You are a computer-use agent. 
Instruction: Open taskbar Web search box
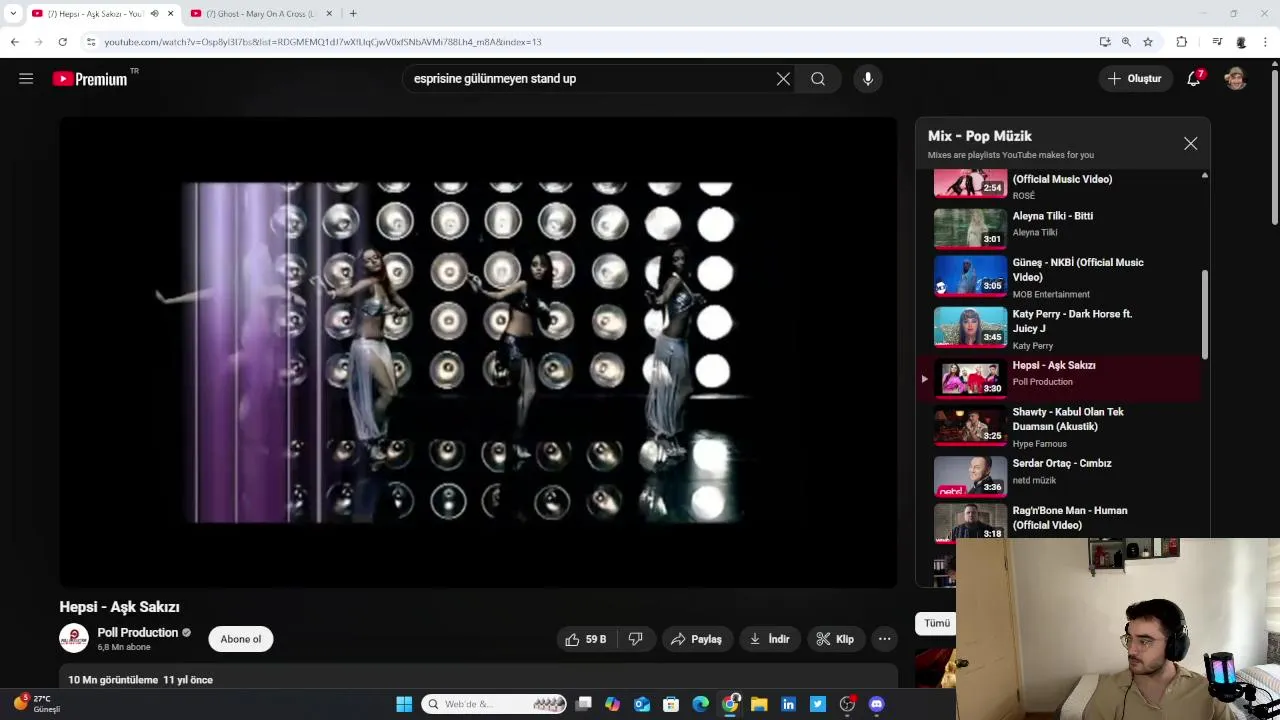pyautogui.click(x=494, y=704)
